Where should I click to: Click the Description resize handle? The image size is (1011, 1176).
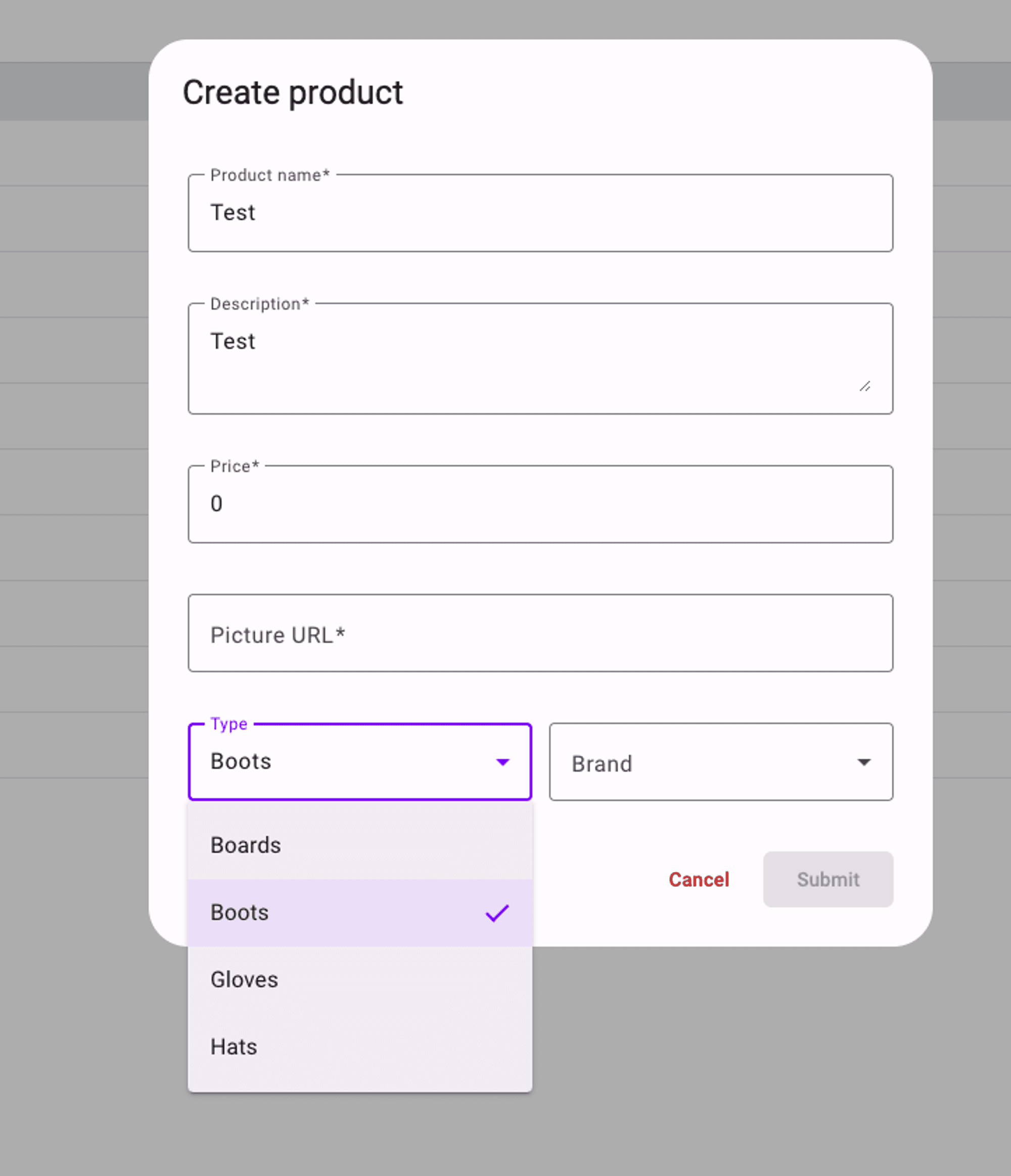(864, 387)
